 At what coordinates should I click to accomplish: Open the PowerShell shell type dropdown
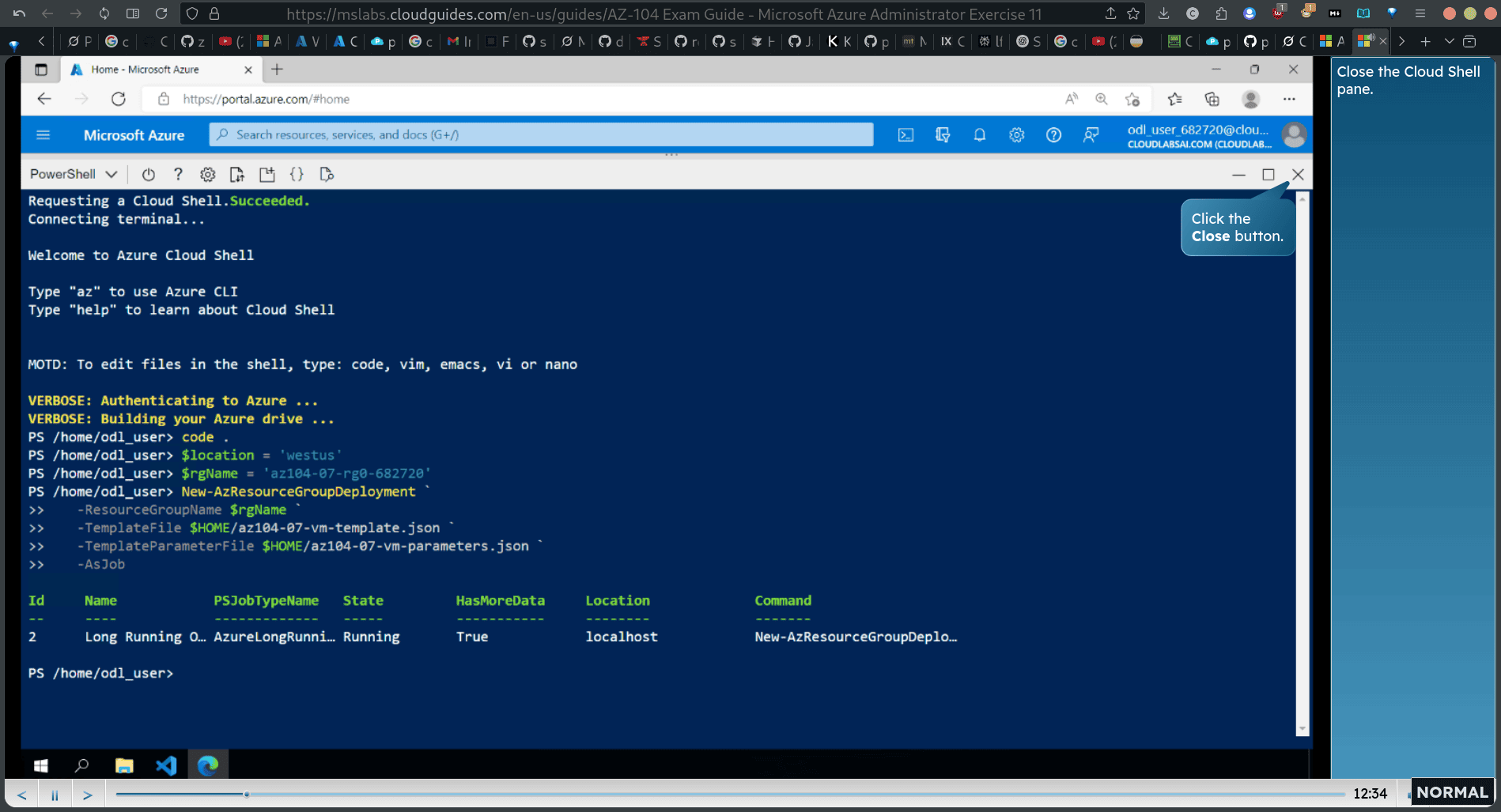coord(74,174)
